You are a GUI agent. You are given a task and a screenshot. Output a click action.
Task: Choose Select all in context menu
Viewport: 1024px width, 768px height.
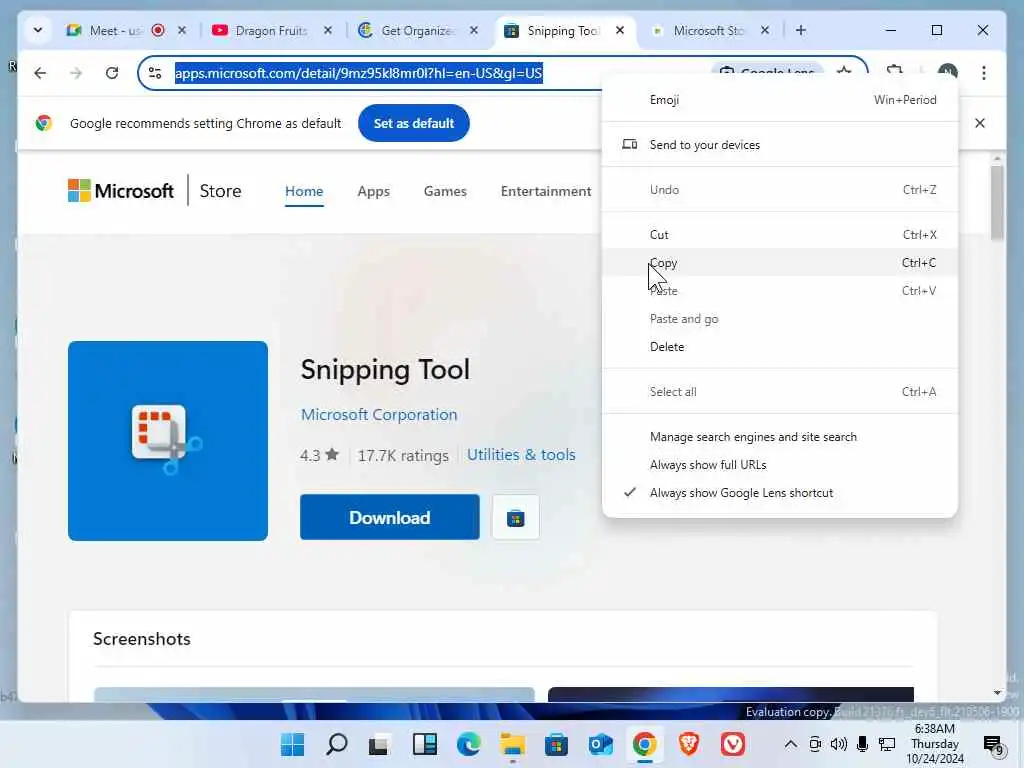click(780, 392)
